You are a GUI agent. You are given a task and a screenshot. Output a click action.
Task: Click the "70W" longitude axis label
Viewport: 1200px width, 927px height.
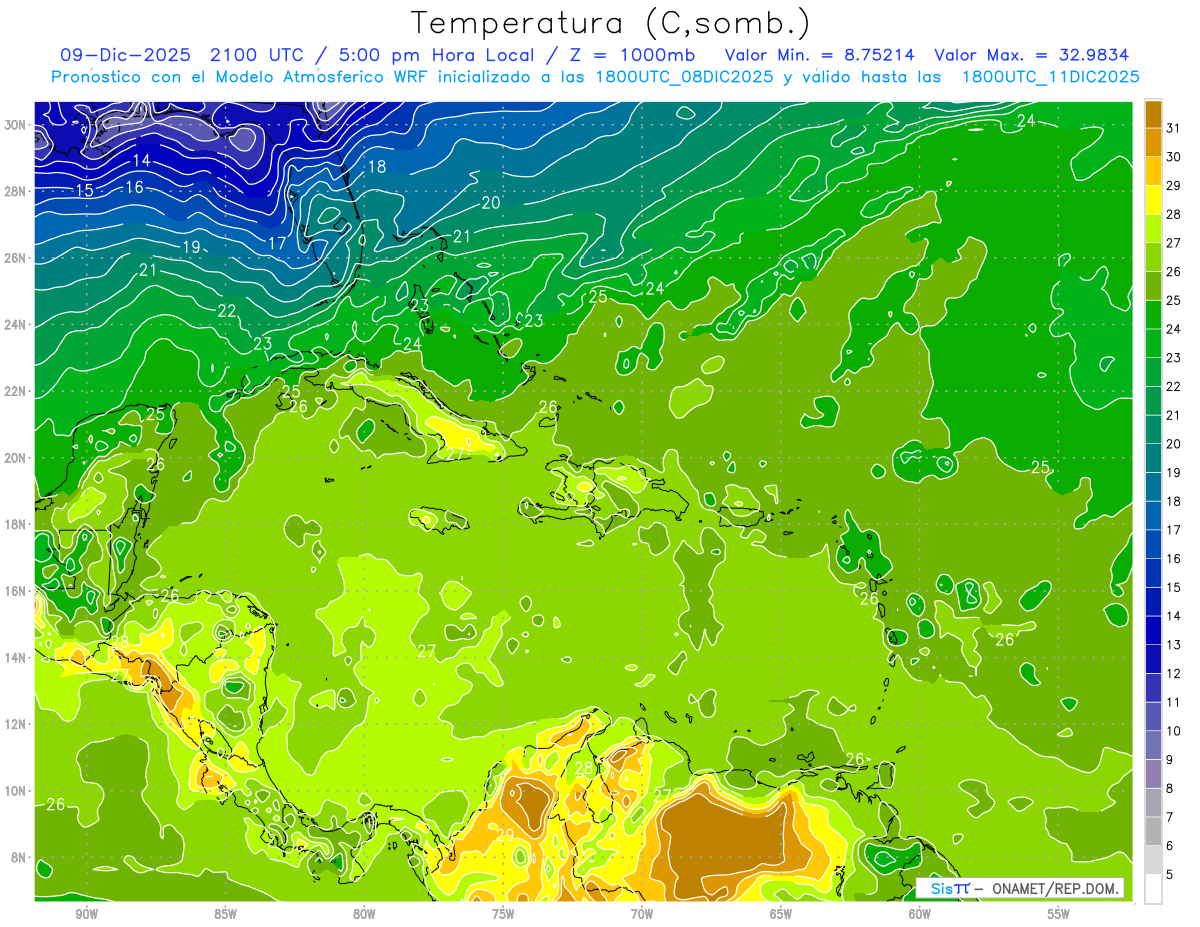(x=642, y=914)
